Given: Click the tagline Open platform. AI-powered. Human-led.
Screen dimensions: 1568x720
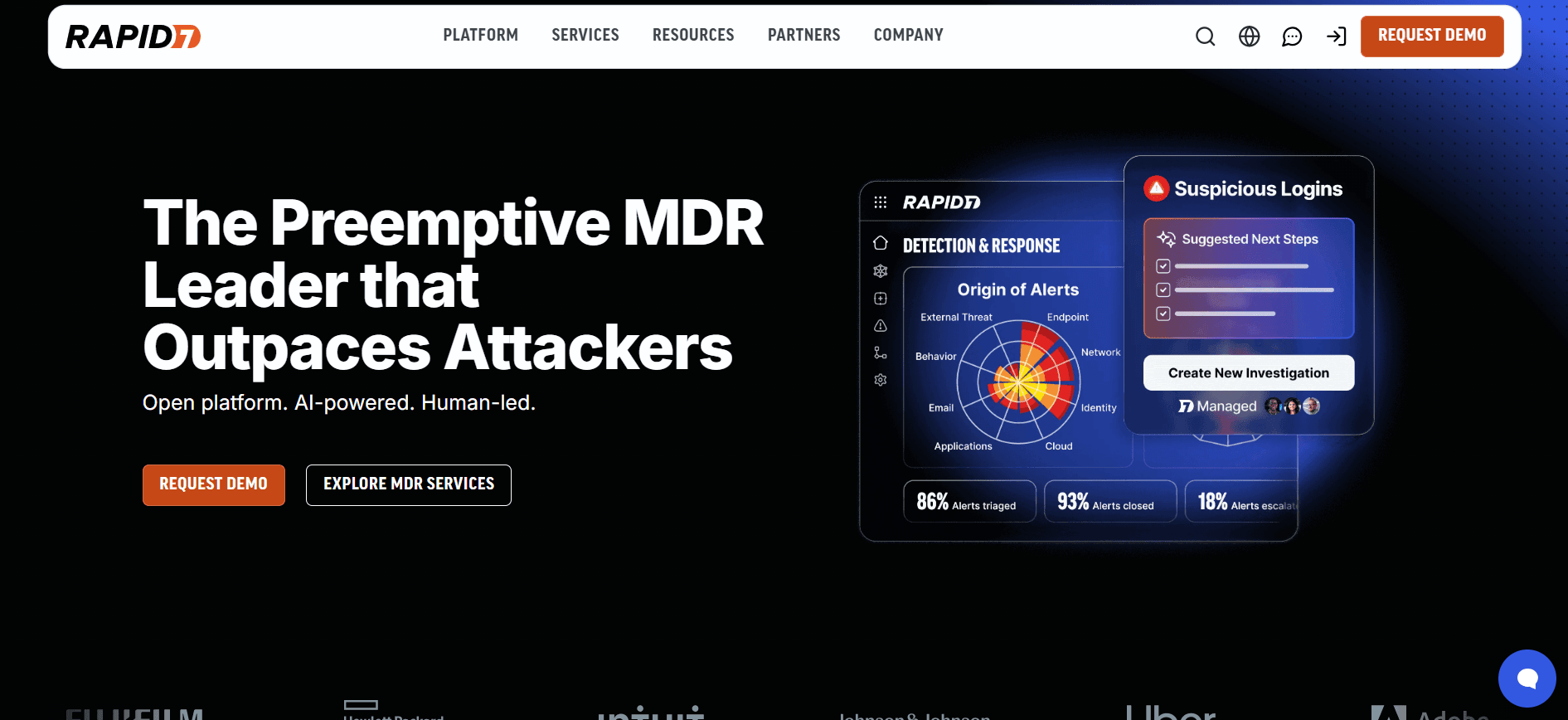Looking at the screenshot, I should [339, 403].
